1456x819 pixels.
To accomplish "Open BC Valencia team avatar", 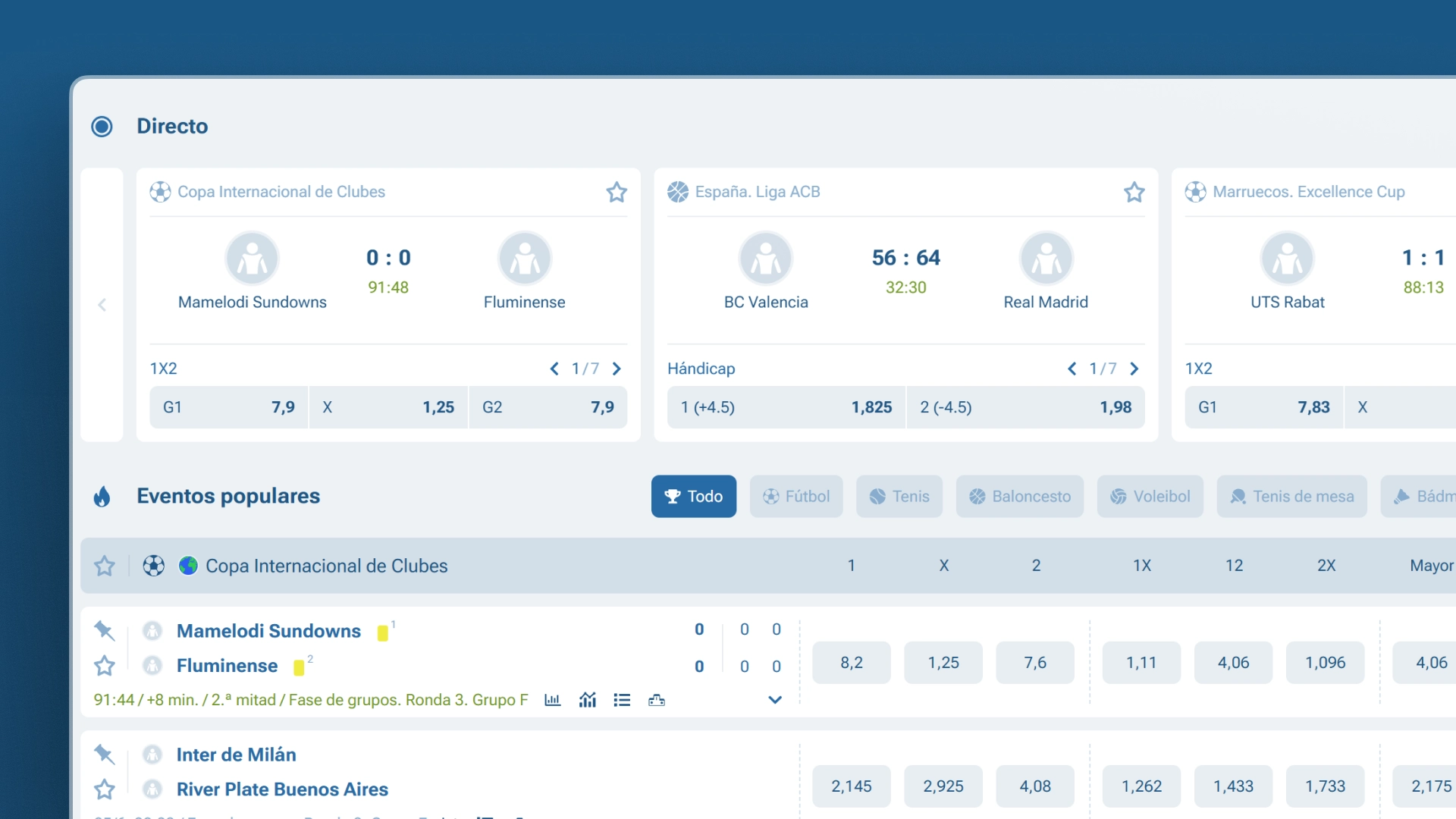I will (x=766, y=259).
